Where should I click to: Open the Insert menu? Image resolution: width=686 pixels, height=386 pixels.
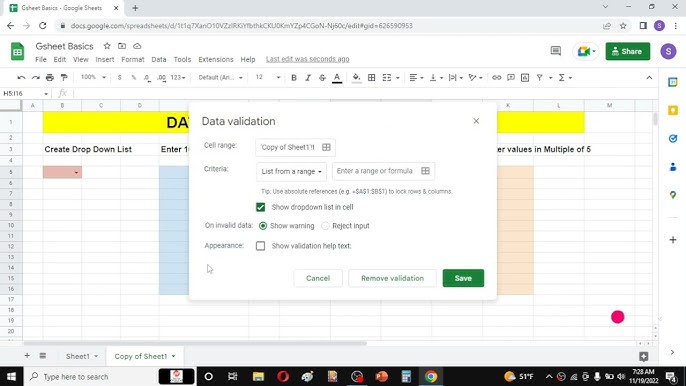[105, 59]
